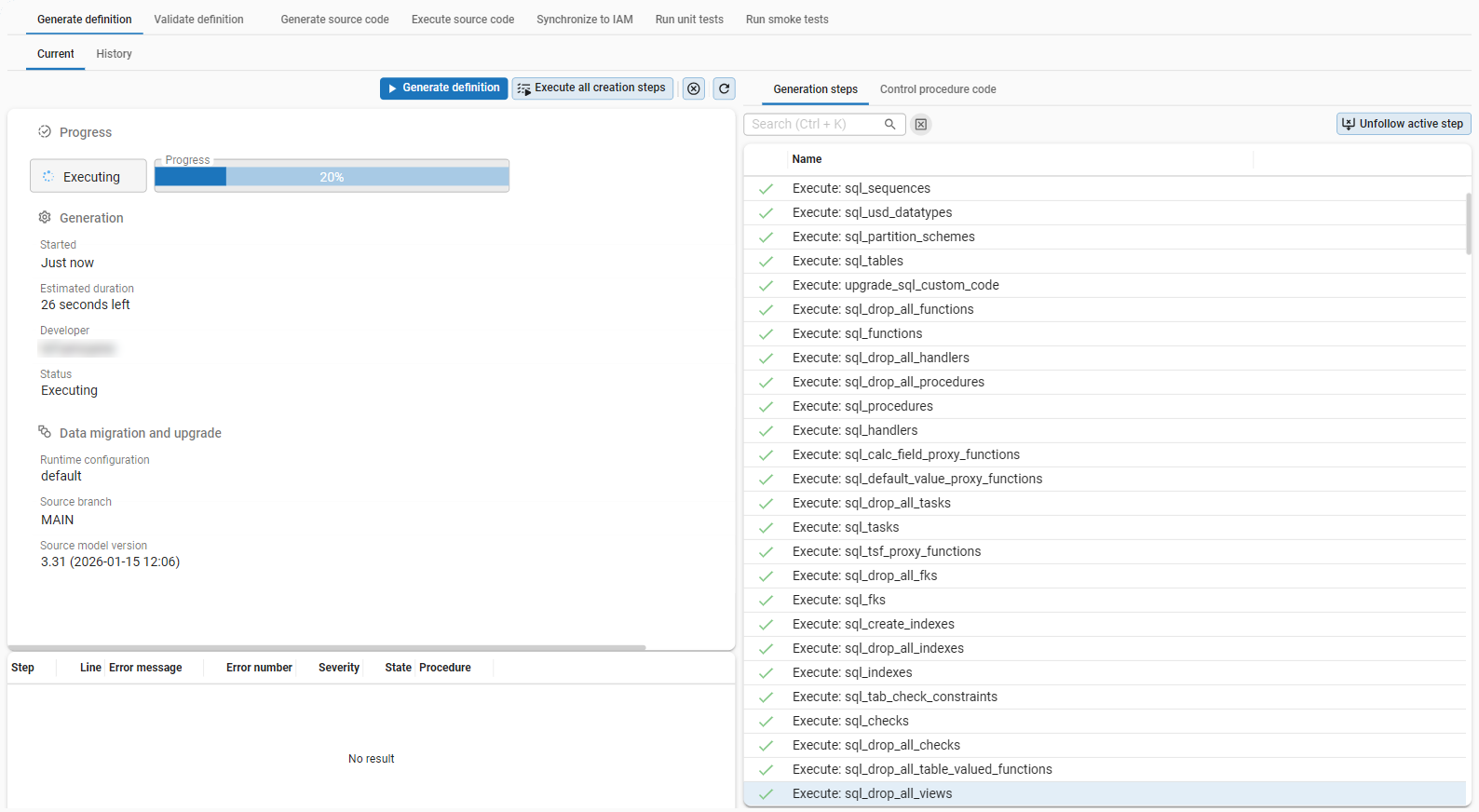Image resolution: width=1479 pixels, height=812 pixels.
Task: Click the cancel generation icon button
Action: coord(694,88)
